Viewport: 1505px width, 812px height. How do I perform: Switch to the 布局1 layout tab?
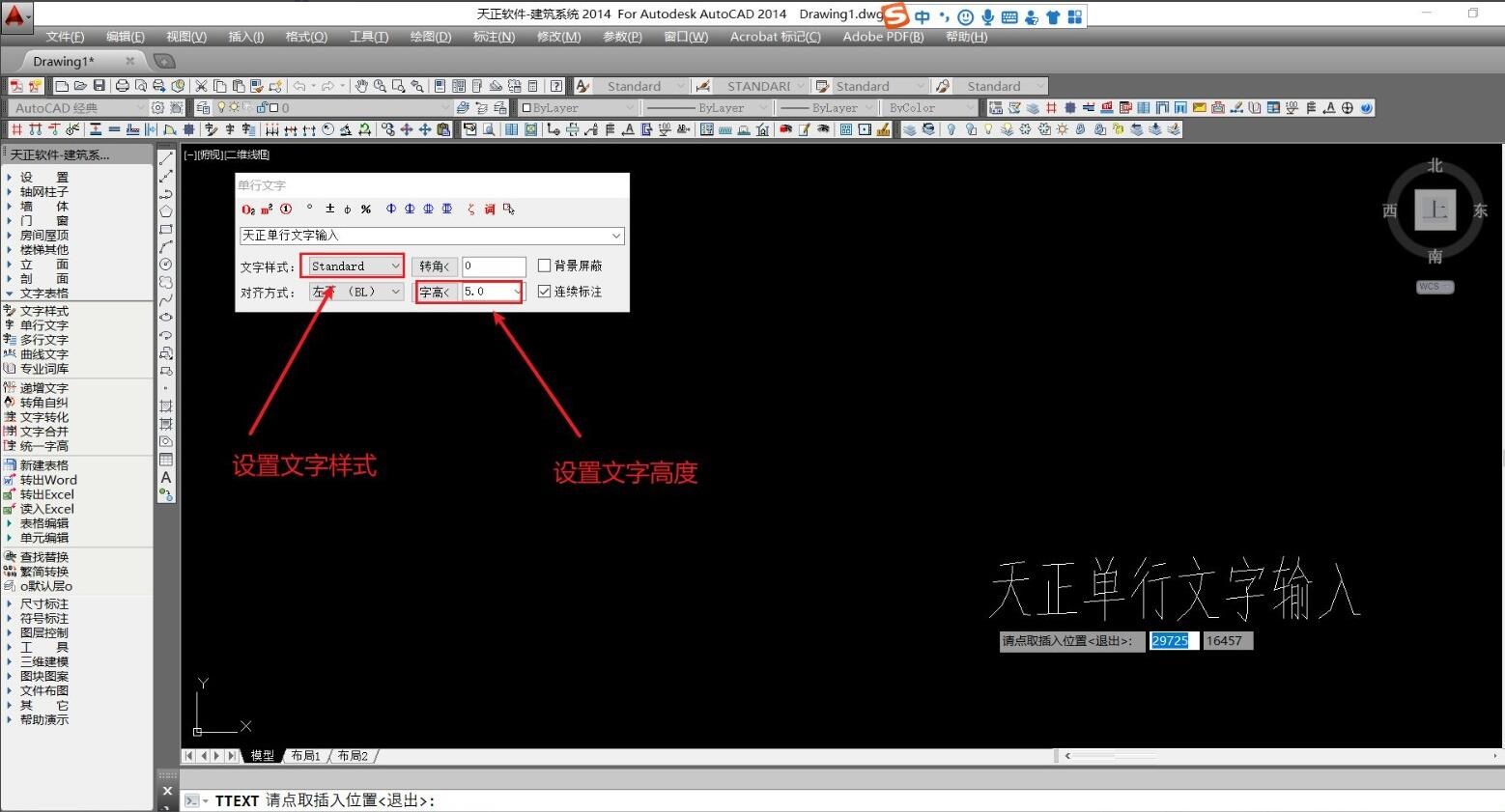306,756
